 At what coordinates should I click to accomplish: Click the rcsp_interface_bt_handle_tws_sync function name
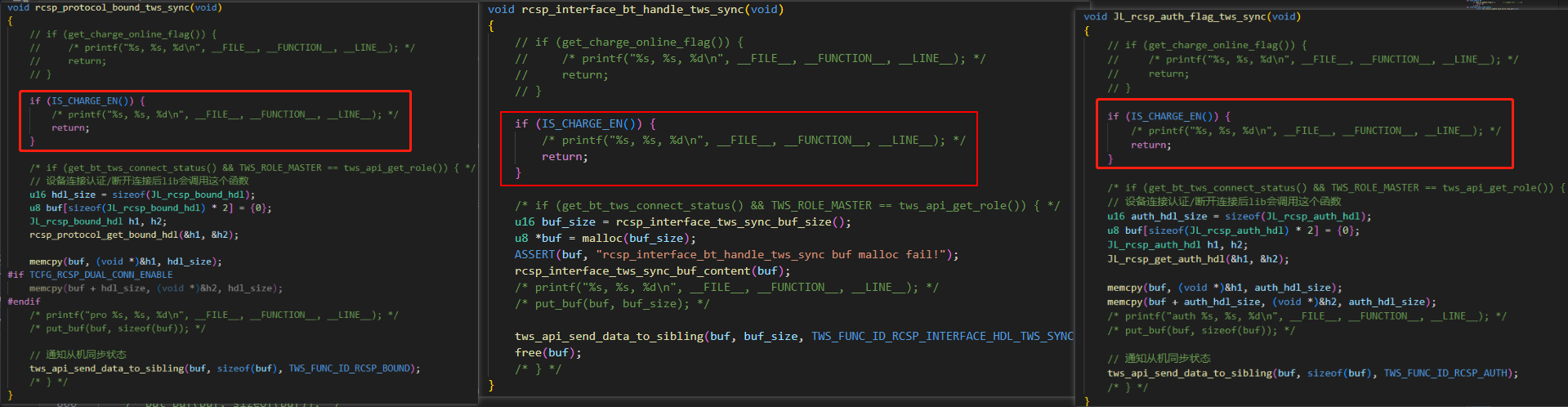tap(635, 9)
